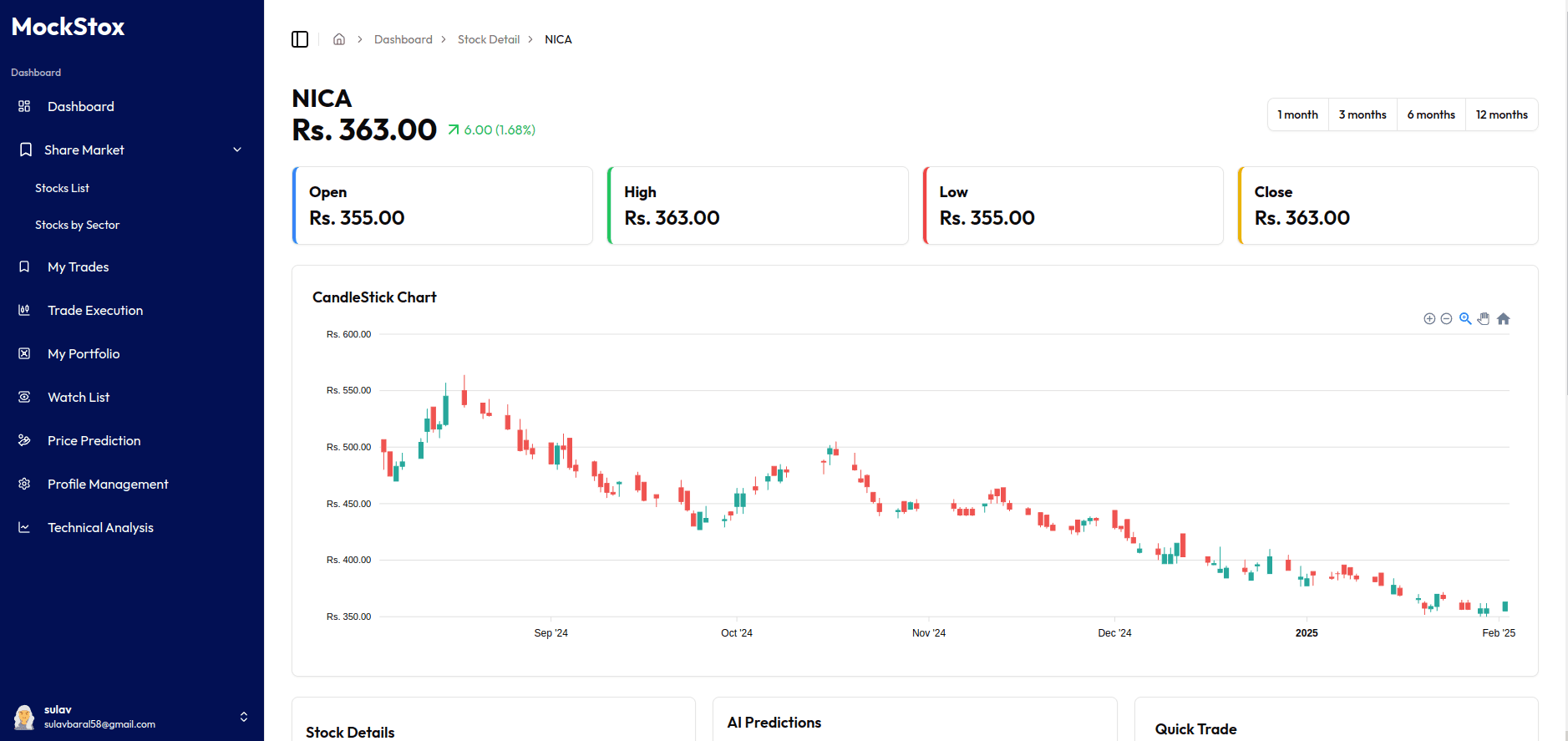Image resolution: width=1568 pixels, height=741 pixels.
Task: Select the 1 month range tab
Action: [x=1297, y=114]
